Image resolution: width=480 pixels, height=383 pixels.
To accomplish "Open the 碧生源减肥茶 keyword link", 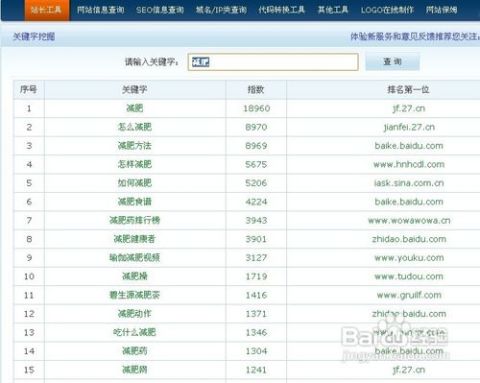I will point(135,295).
